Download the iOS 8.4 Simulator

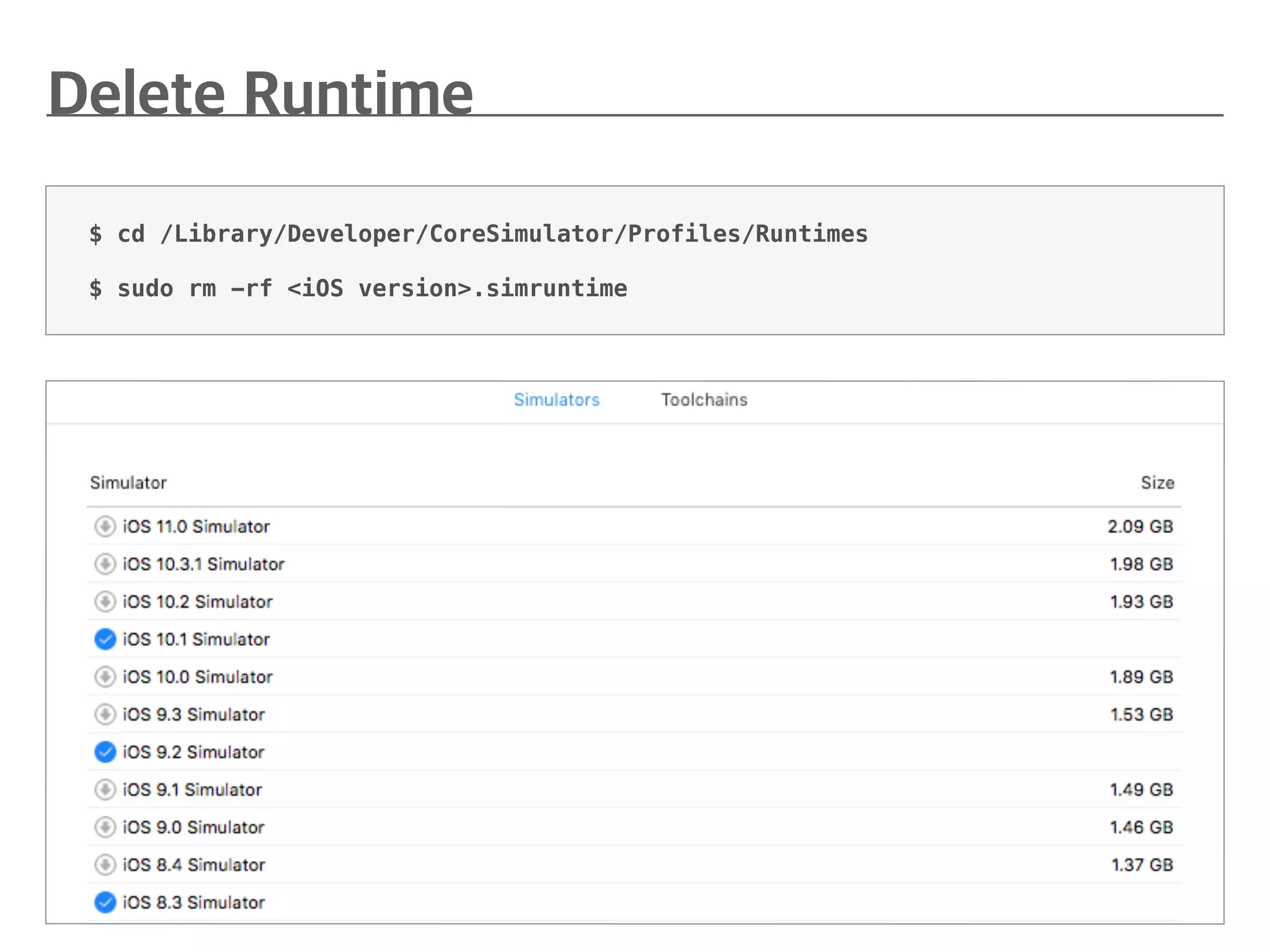tap(105, 865)
